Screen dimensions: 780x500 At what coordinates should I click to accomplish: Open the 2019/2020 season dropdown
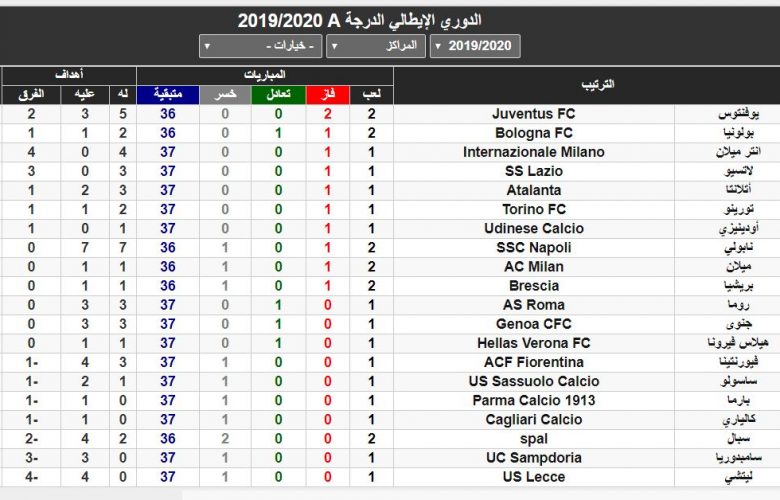[474, 46]
